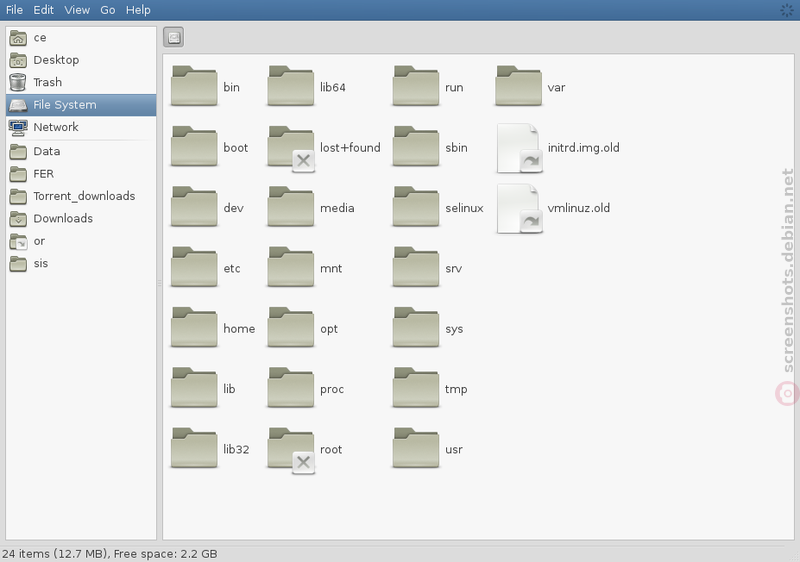
Task: Select the lib64 folder icon
Action: tap(291, 86)
